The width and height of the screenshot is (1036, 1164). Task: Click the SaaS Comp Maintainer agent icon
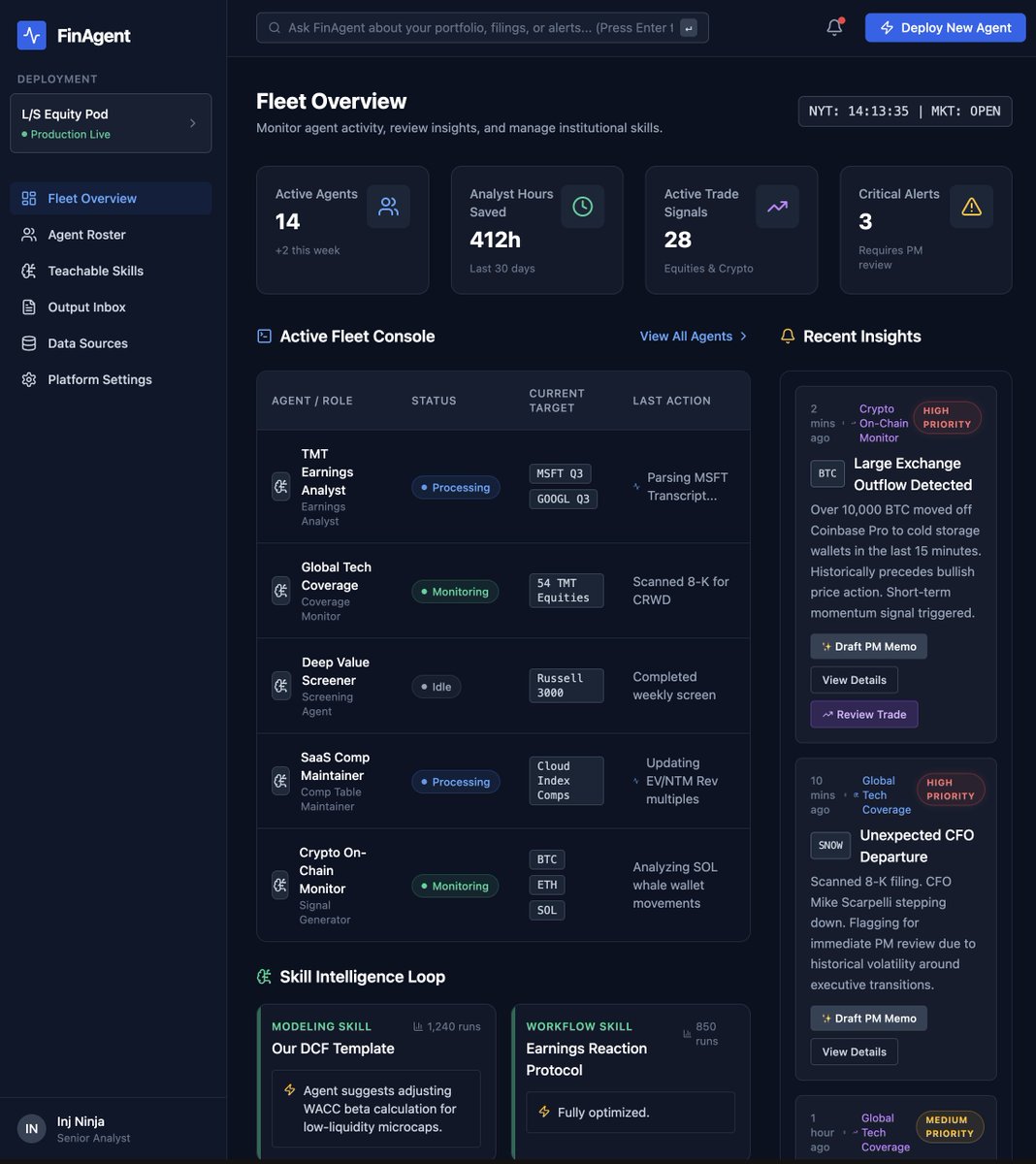280,781
